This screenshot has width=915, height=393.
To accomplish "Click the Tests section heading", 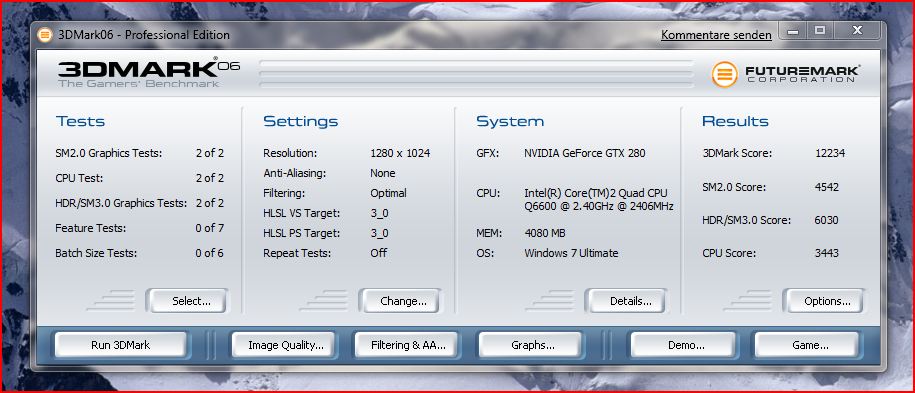I will pos(80,121).
